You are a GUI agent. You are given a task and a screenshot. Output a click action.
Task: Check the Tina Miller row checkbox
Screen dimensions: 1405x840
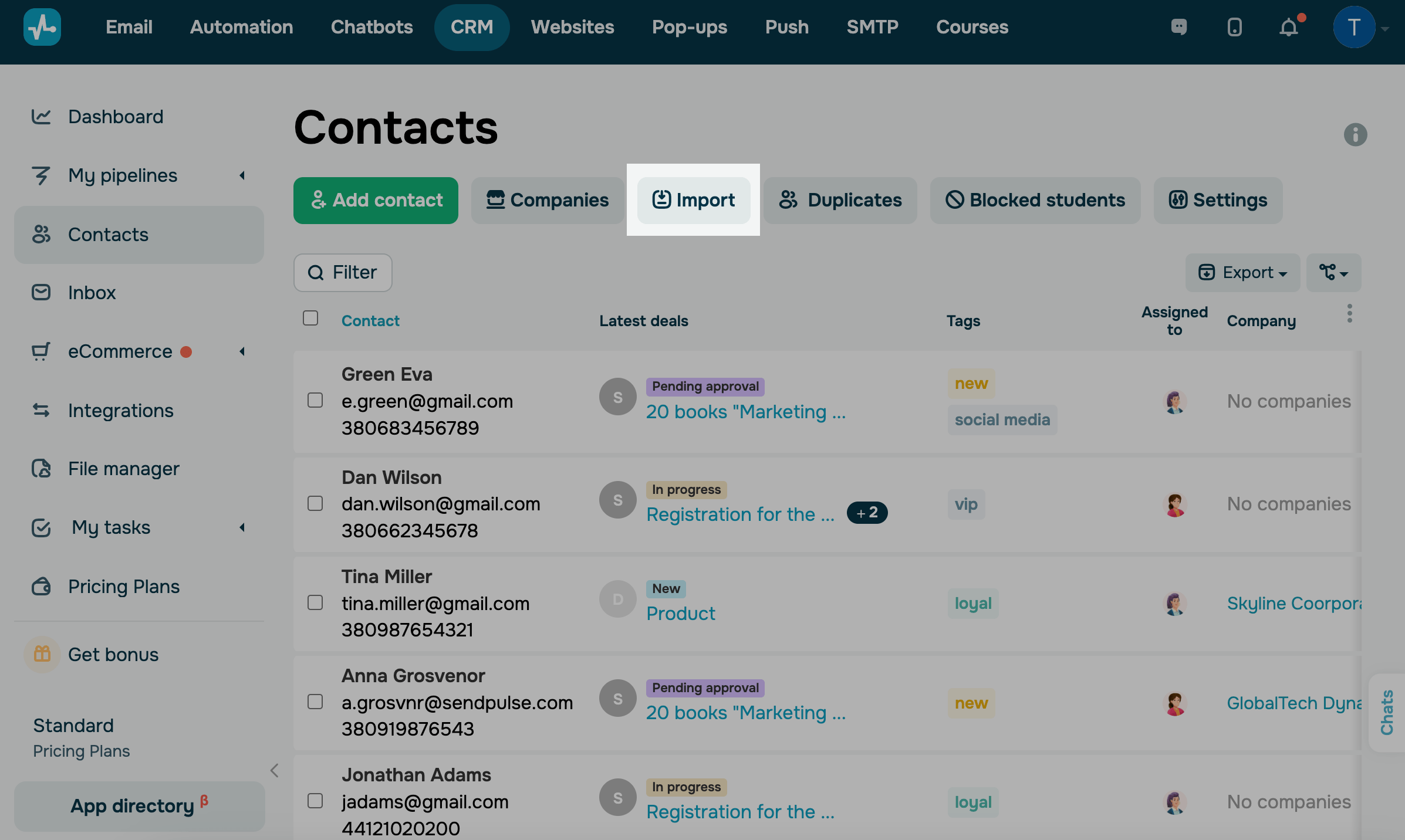tap(315, 602)
